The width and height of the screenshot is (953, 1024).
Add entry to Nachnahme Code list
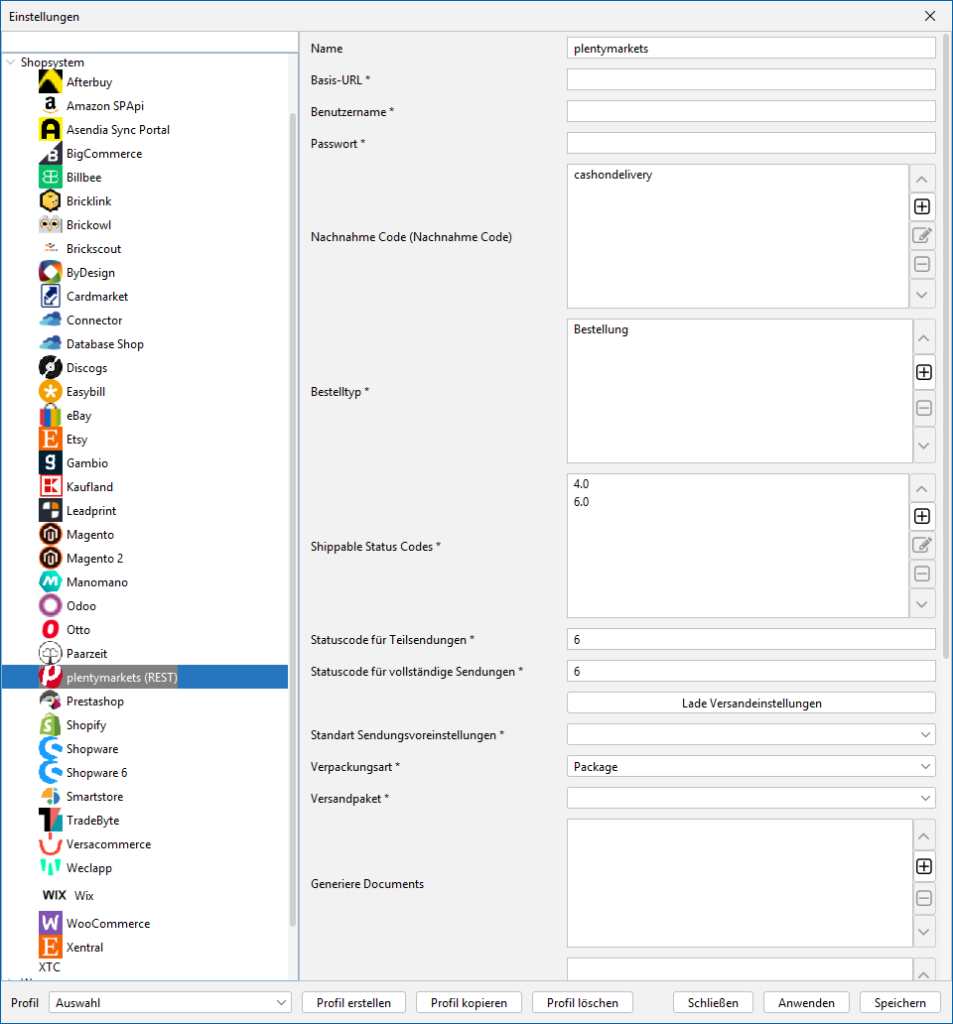click(x=922, y=207)
